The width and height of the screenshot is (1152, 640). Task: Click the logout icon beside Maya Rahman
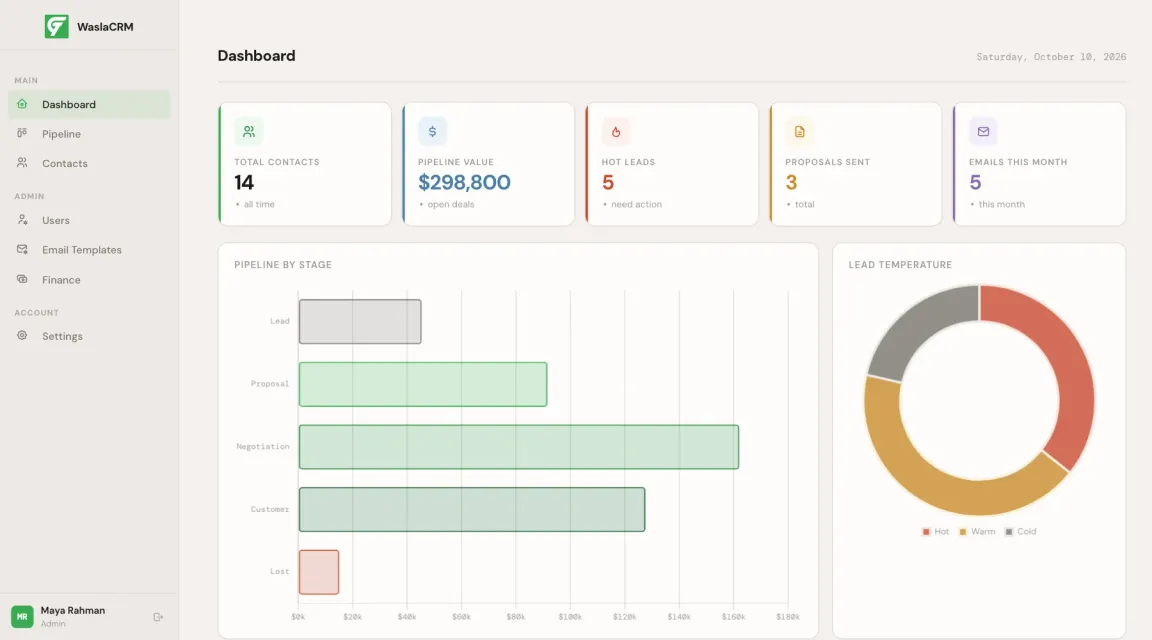pyautogui.click(x=158, y=617)
